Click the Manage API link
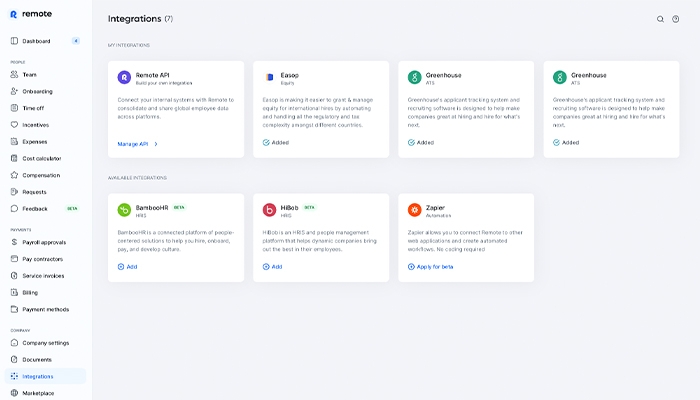Screen dimensions: 700x400 133,144
